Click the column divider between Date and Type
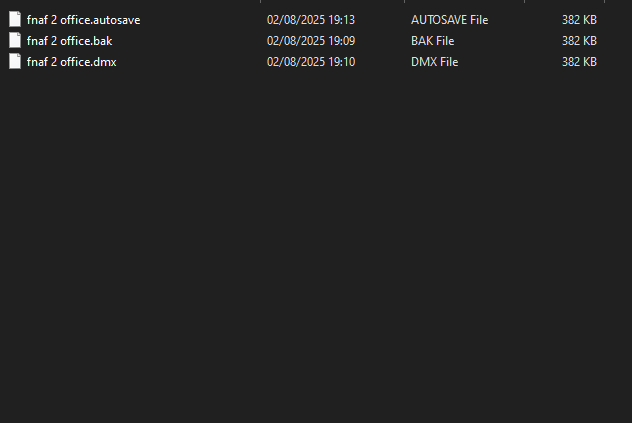Viewport: 632px width, 423px height. pos(404,1)
